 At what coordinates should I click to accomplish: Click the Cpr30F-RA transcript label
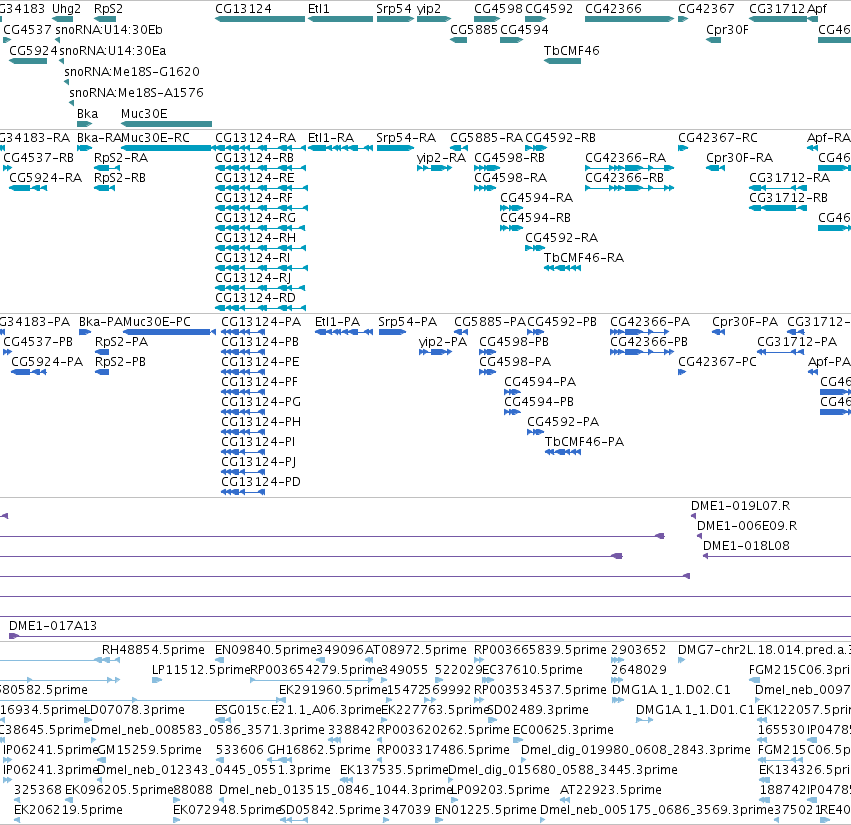tap(739, 158)
